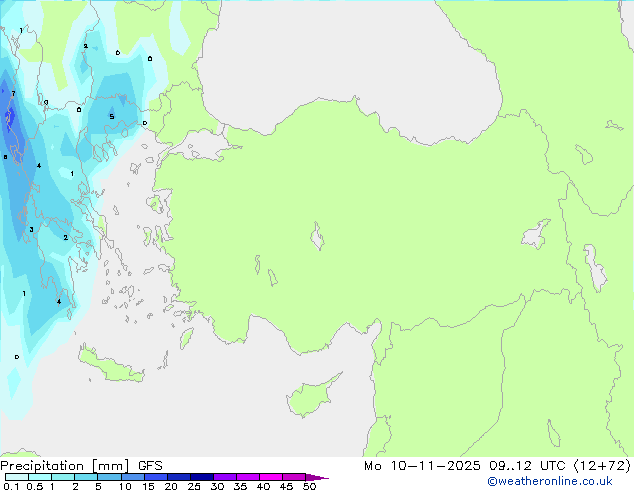
Task: Click the precipitation value '3' on map
Action: (x=31, y=230)
